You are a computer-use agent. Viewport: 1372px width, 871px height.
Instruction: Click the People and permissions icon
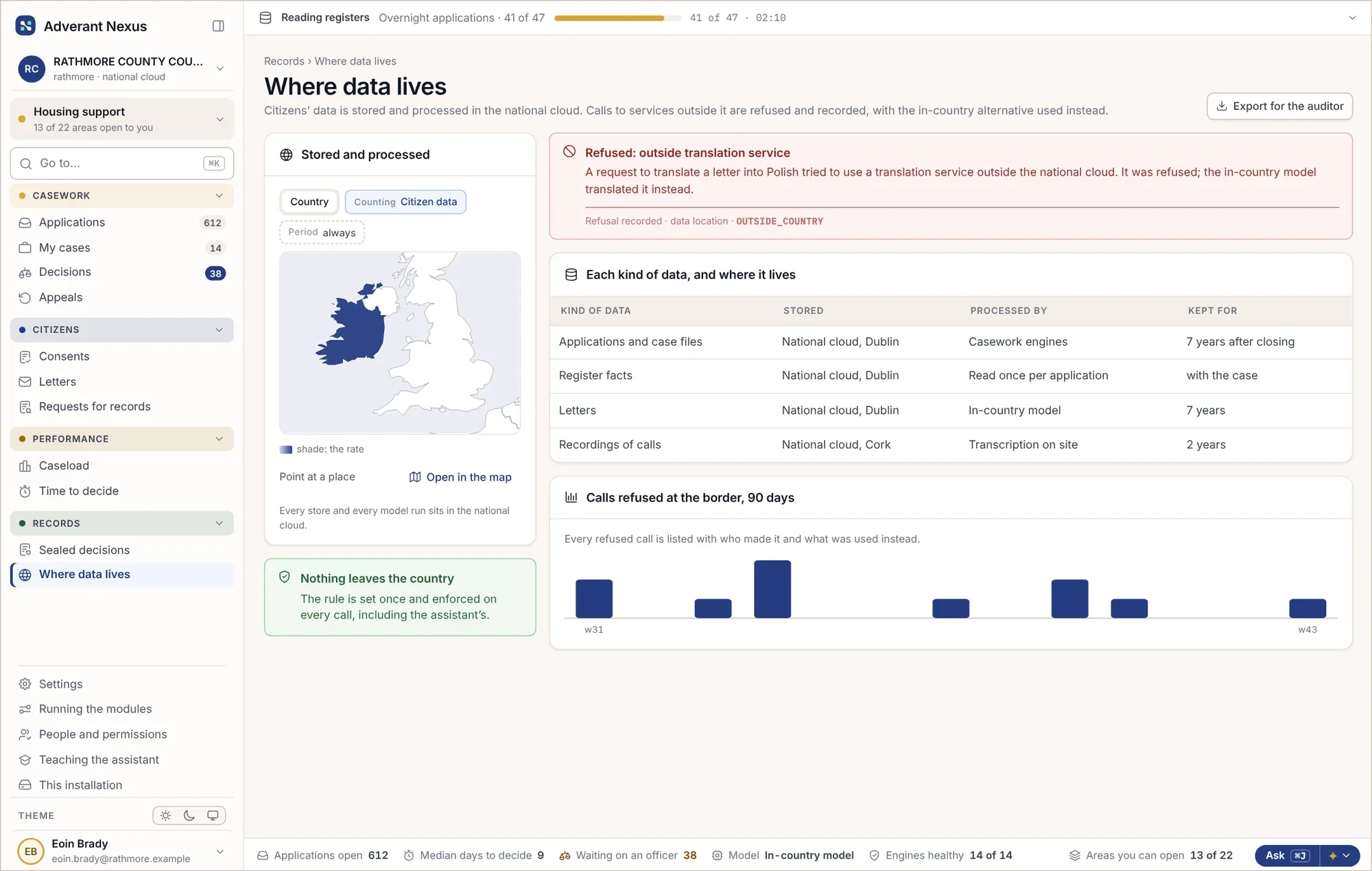click(x=25, y=734)
